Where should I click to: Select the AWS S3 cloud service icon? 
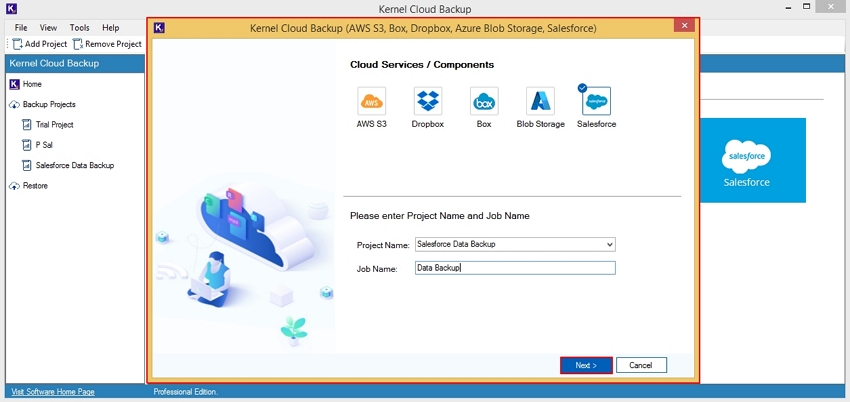pos(371,101)
